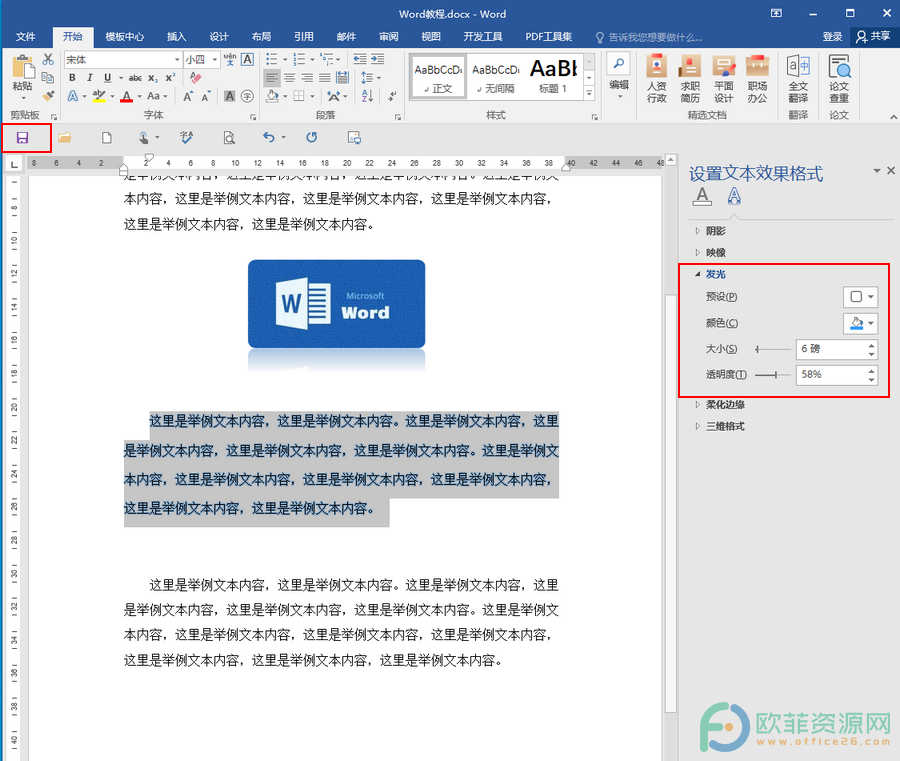Select the Text Effects tab icon in pane

click(x=734, y=196)
